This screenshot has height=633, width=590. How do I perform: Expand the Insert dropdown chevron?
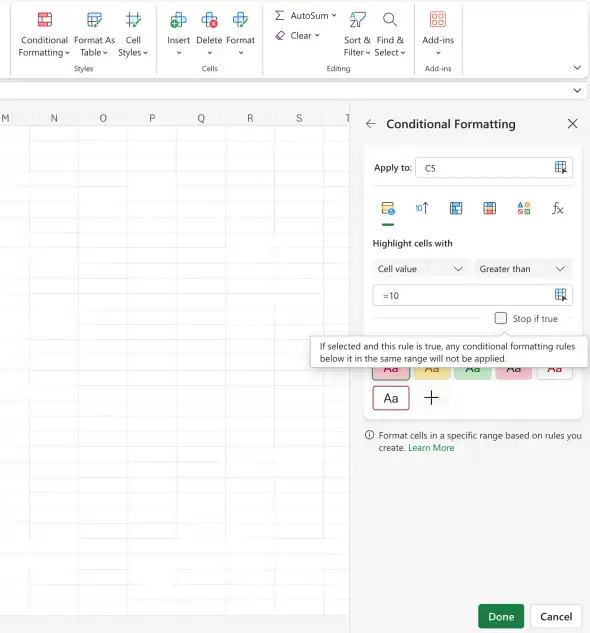(178, 52)
